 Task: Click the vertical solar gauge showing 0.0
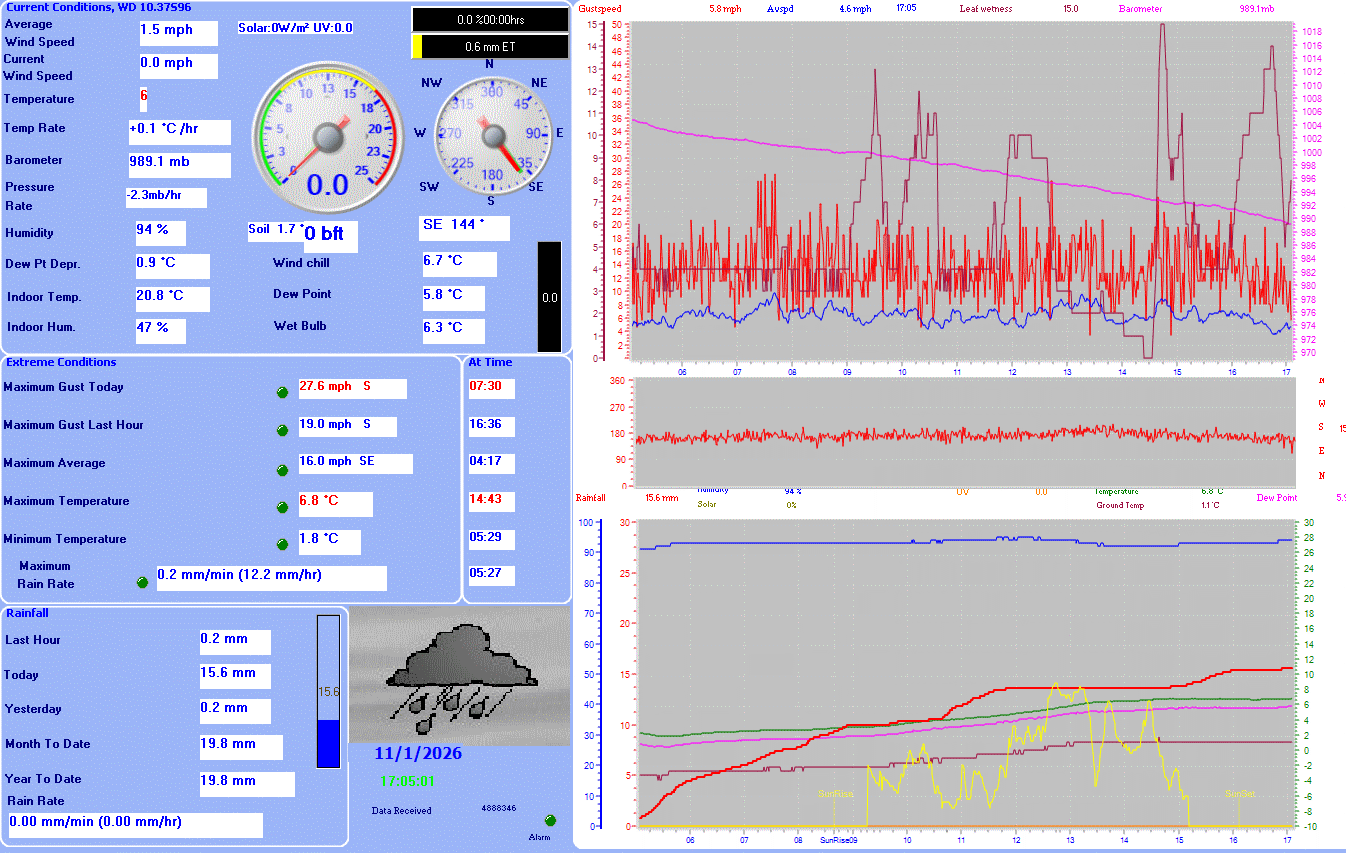(x=548, y=295)
